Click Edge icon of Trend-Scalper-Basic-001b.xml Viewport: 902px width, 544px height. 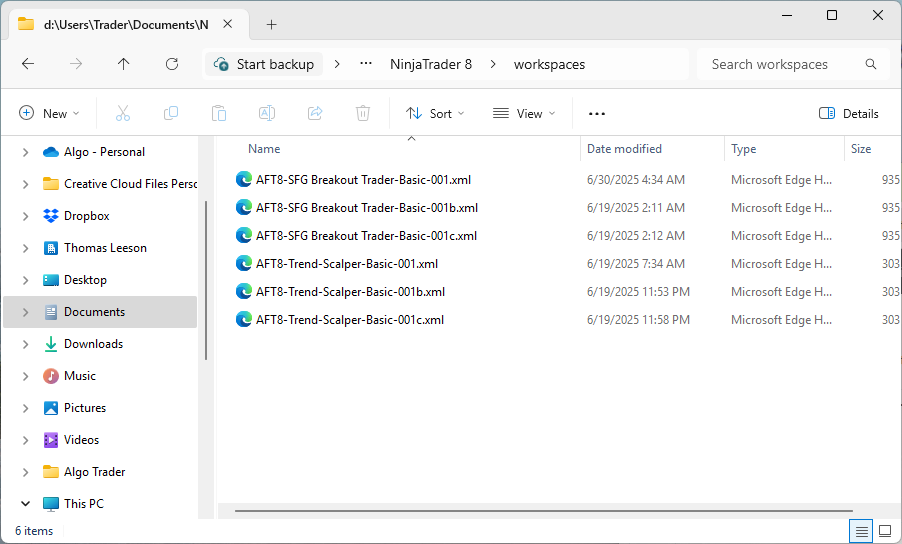pos(244,291)
